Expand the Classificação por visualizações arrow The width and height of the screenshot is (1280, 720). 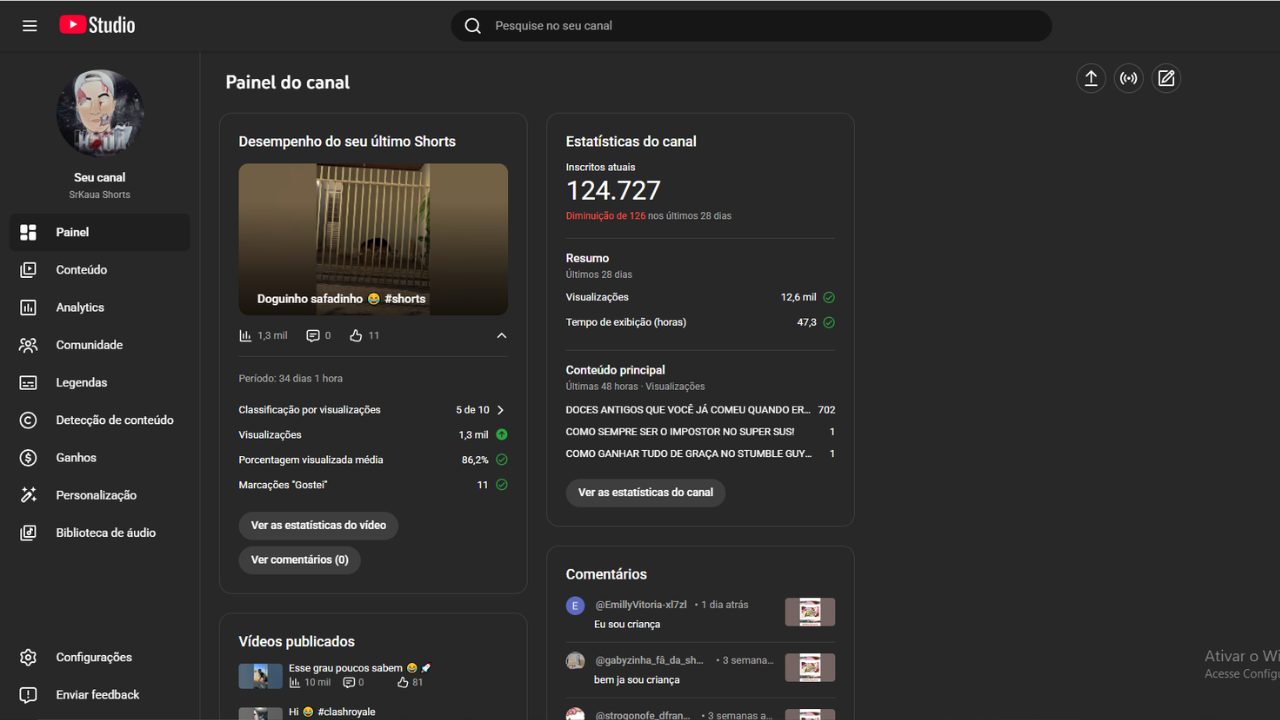pos(501,410)
